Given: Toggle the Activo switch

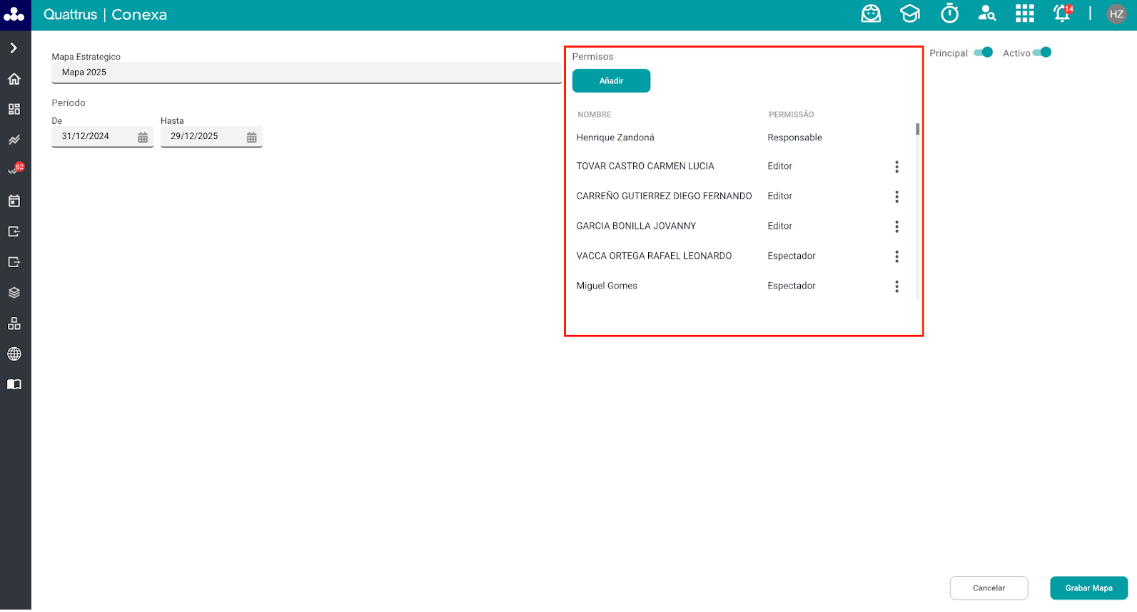Looking at the screenshot, I should click(1042, 52).
